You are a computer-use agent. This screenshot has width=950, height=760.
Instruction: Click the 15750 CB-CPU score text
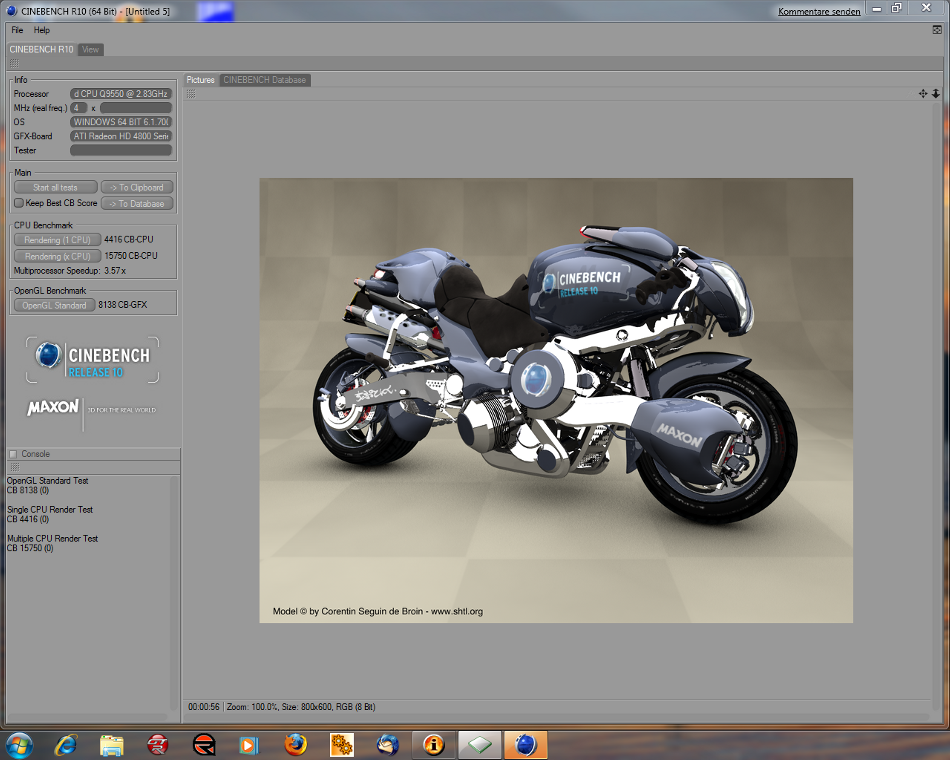pos(131,256)
